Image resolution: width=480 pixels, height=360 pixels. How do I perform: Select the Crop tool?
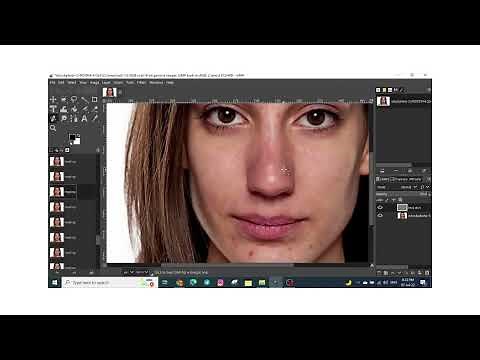point(95,99)
